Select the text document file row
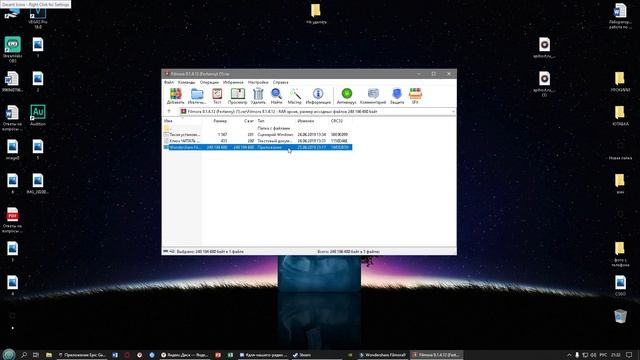Screen dimensions: 640x360 [257, 141]
